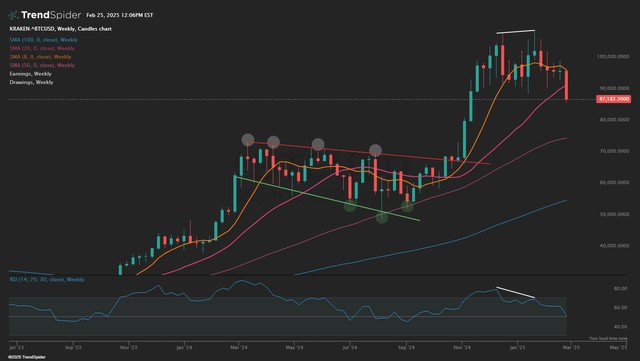Click the Mar '24 time axis label
This screenshot has height=361, width=640.
click(239, 348)
